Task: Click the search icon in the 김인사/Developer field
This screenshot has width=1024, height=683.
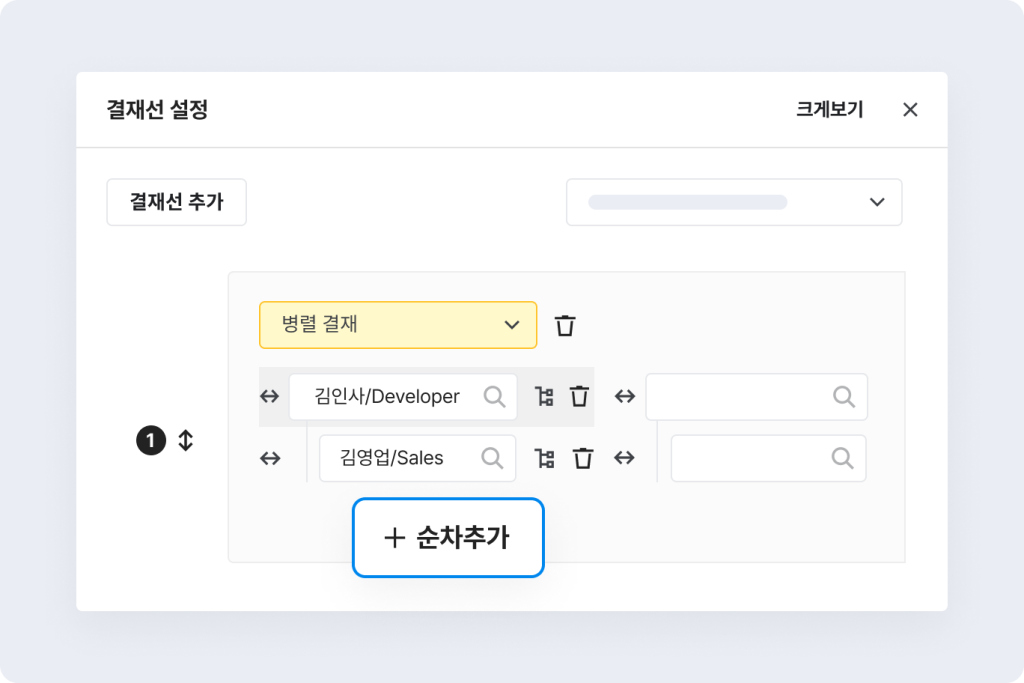Action: [494, 397]
